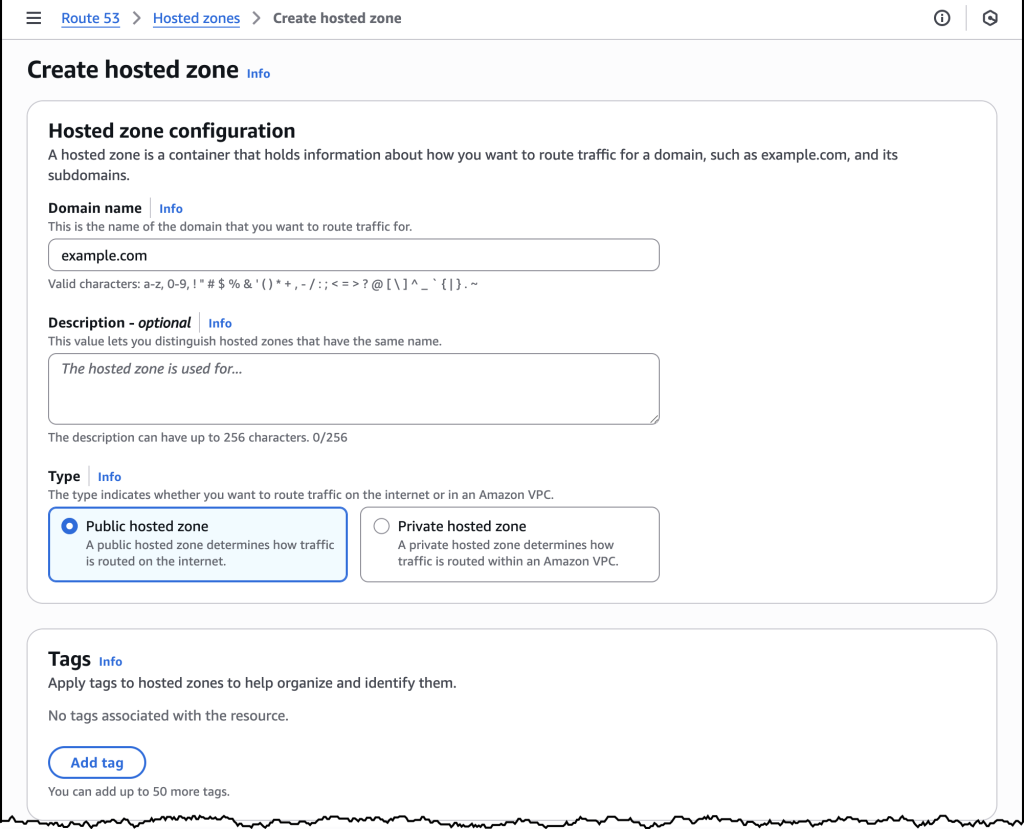This screenshot has height=829, width=1024.
Task: Click the hexagon settings icon in header
Action: pos(990,18)
